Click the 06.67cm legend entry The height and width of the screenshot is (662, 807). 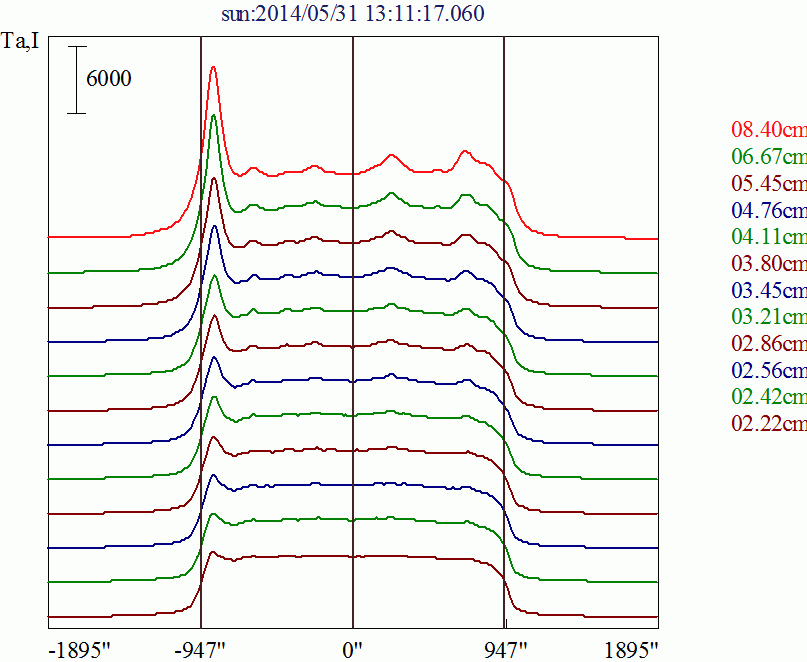[x=769, y=156]
